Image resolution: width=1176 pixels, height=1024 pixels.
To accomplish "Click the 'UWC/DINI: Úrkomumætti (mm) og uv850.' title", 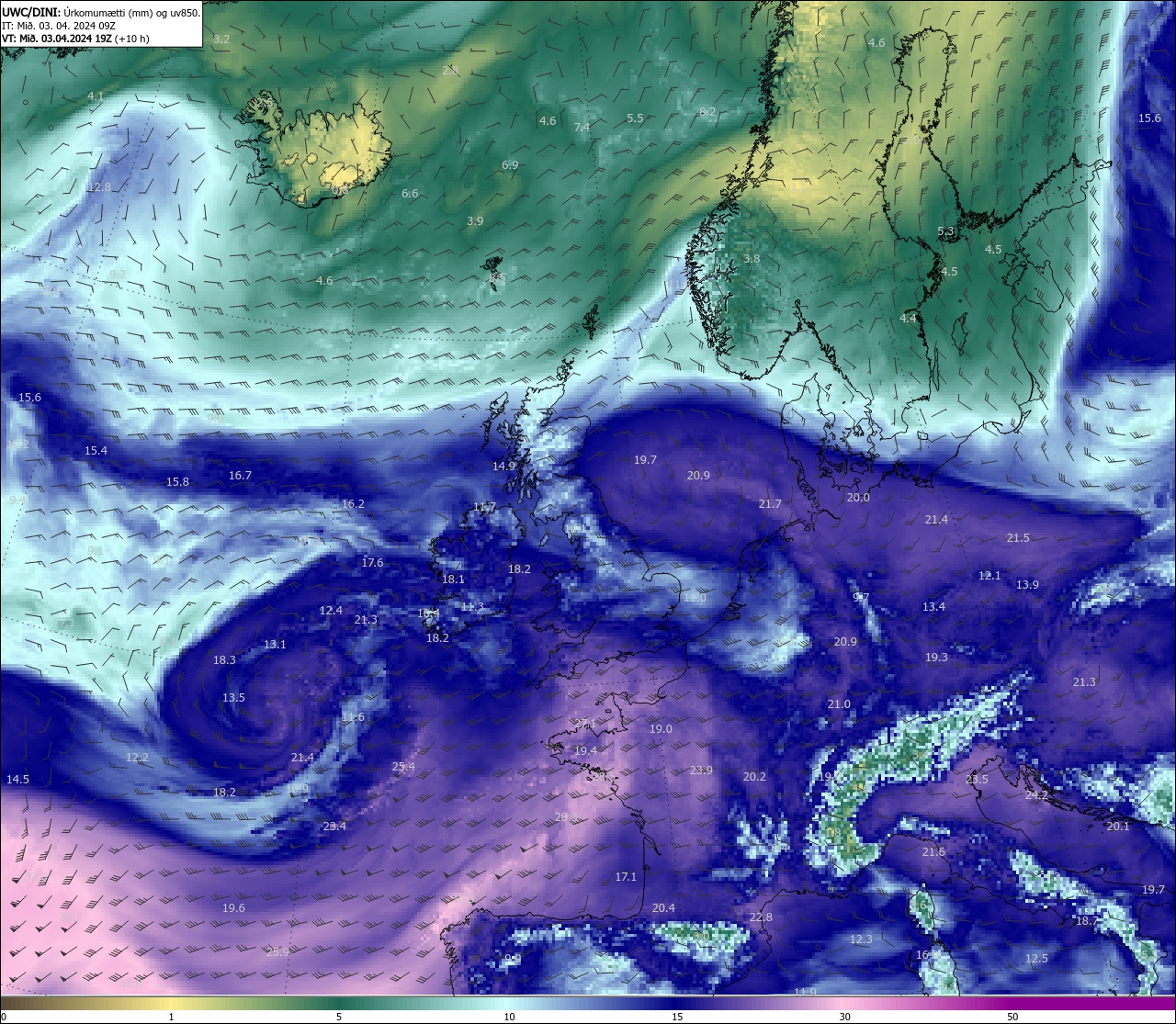I will (x=100, y=12).
